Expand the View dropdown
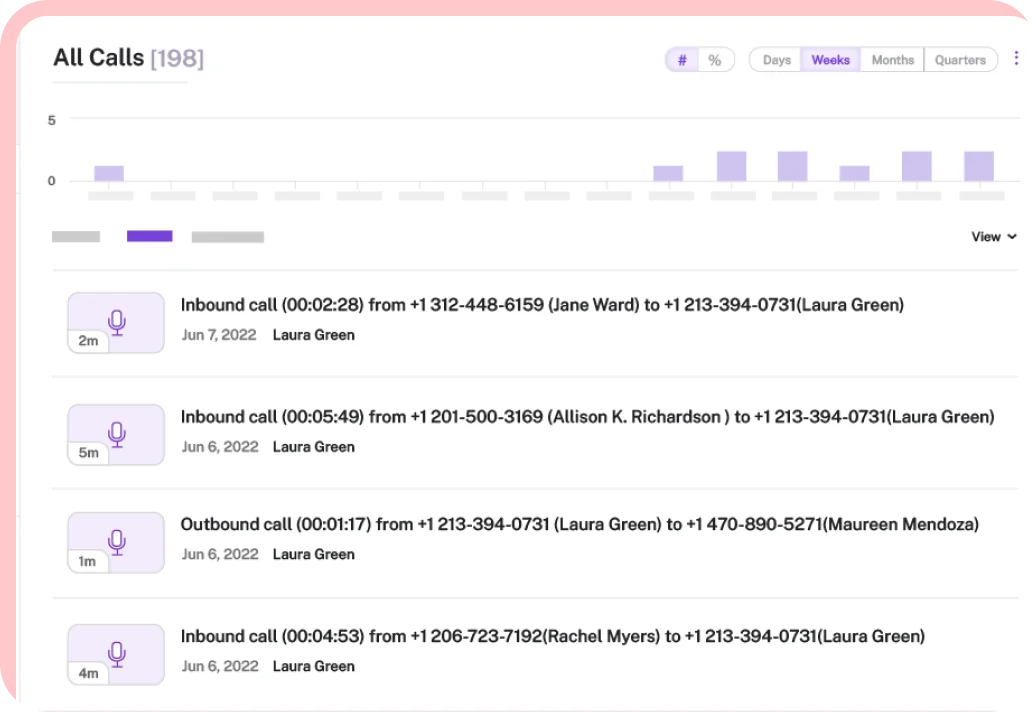This screenshot has width=1036, height=712. (994, 236)
